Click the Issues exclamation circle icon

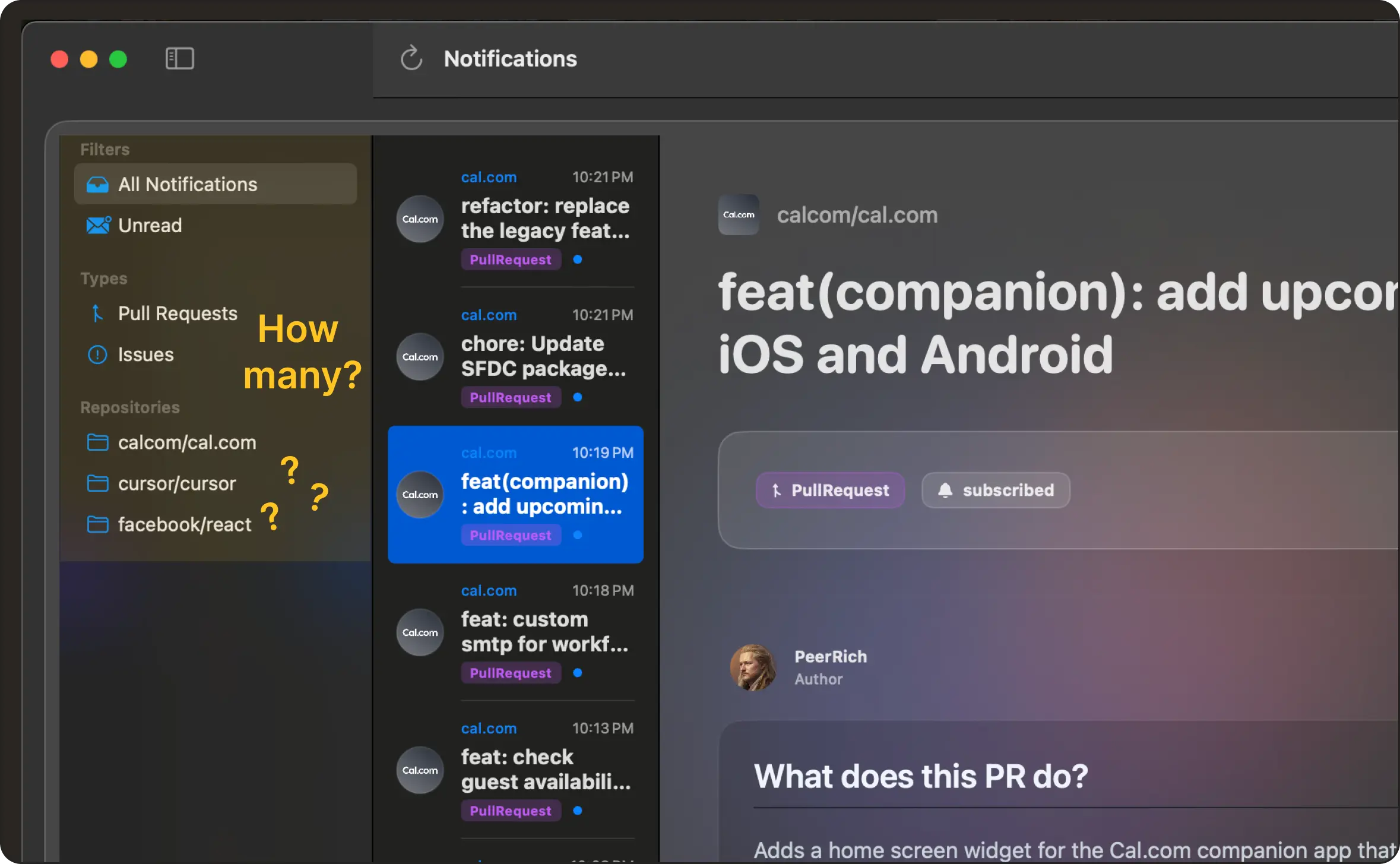click(97, 355)
